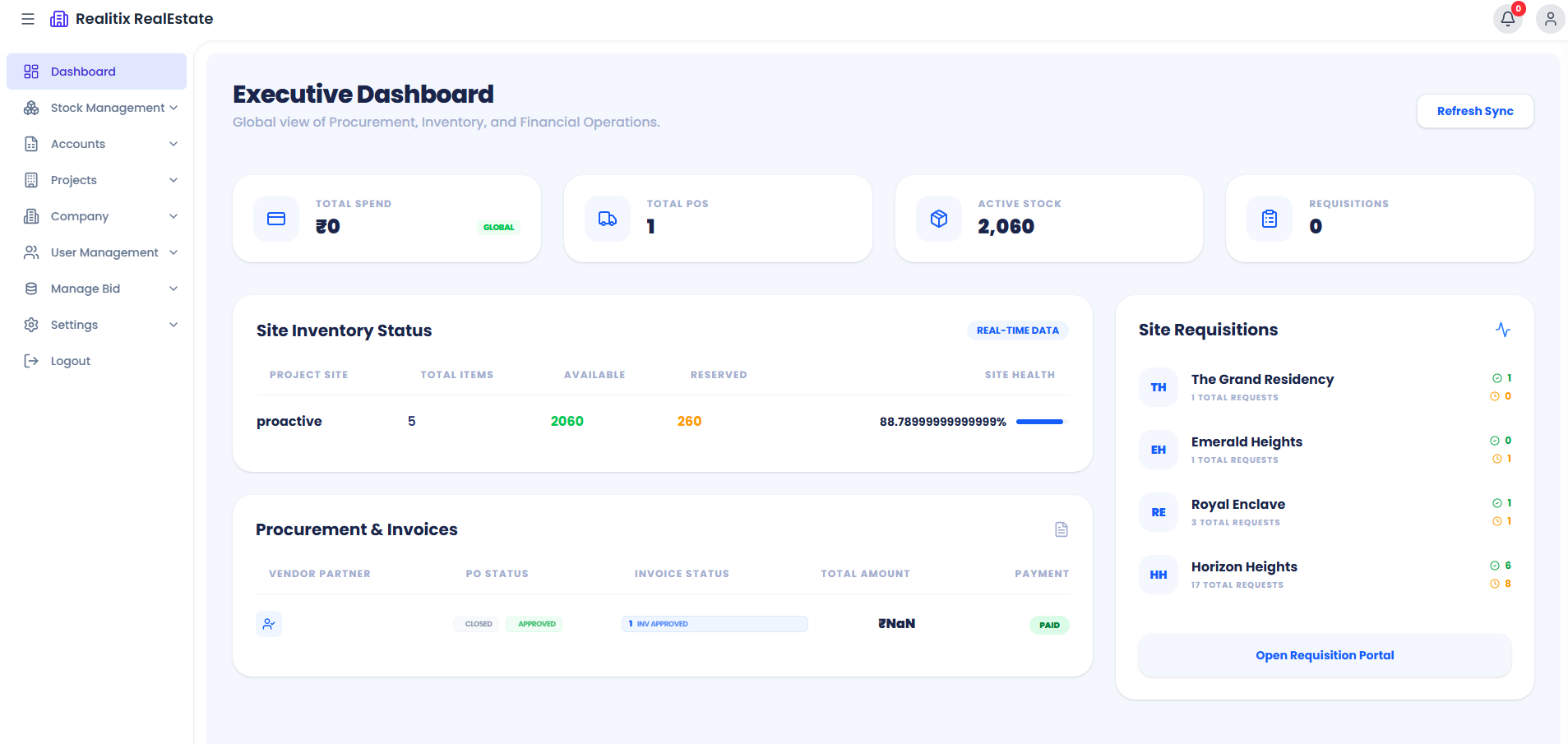
Task: Select Dashboard in the sidebar
Action: [x=96, y=72]
